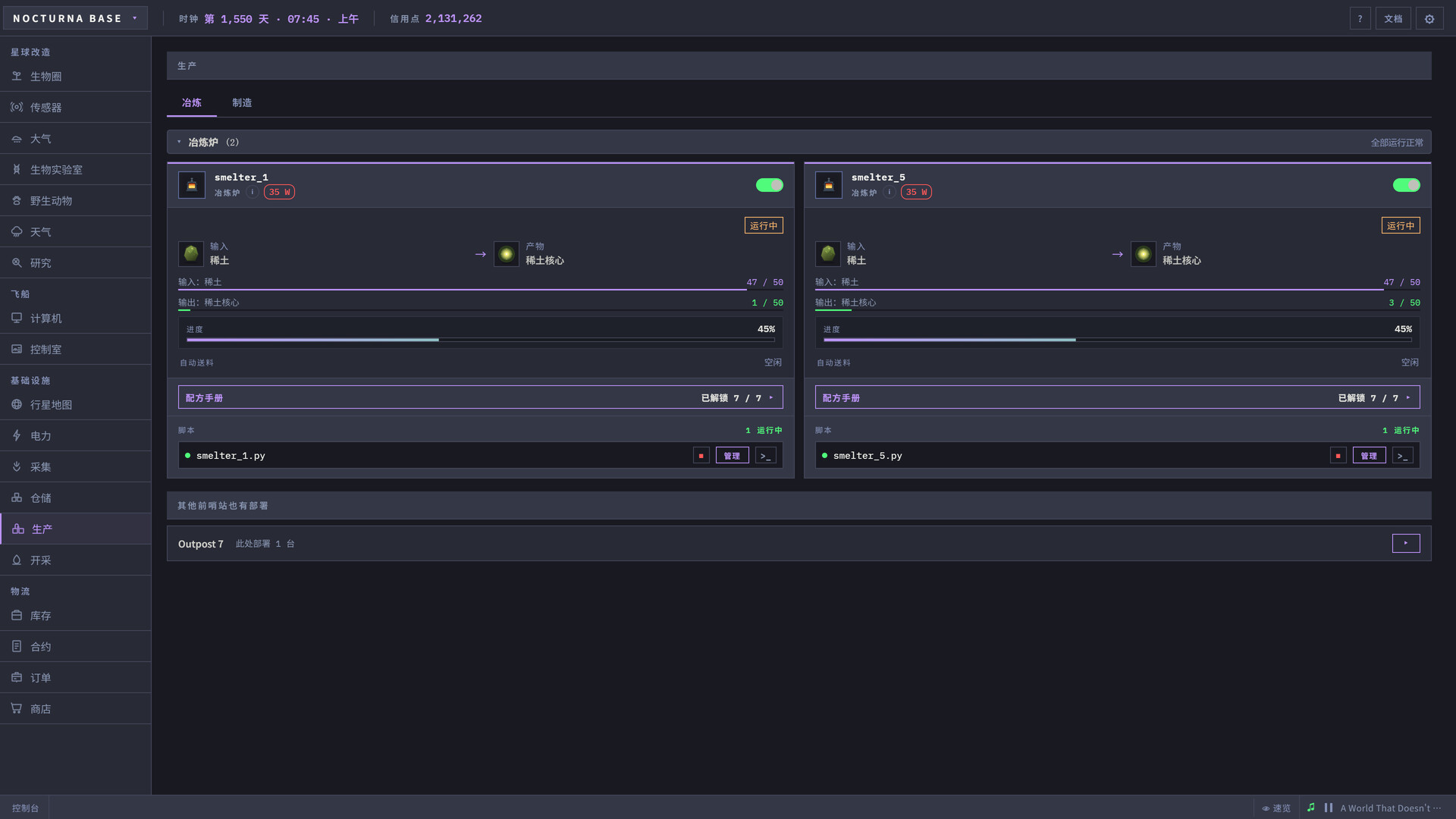Stop the smelter_1.py script
1456x819 pixels.
pos(701,456)
